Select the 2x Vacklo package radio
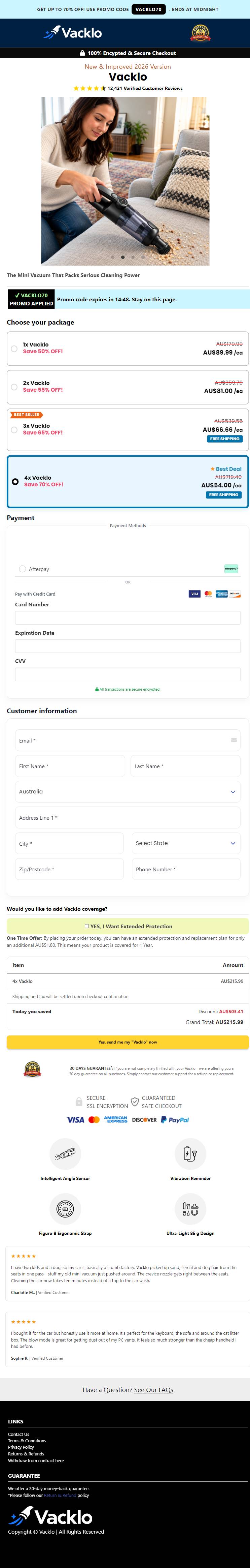250x1568 pixels. pyautogui.click(x=14, y=387)
